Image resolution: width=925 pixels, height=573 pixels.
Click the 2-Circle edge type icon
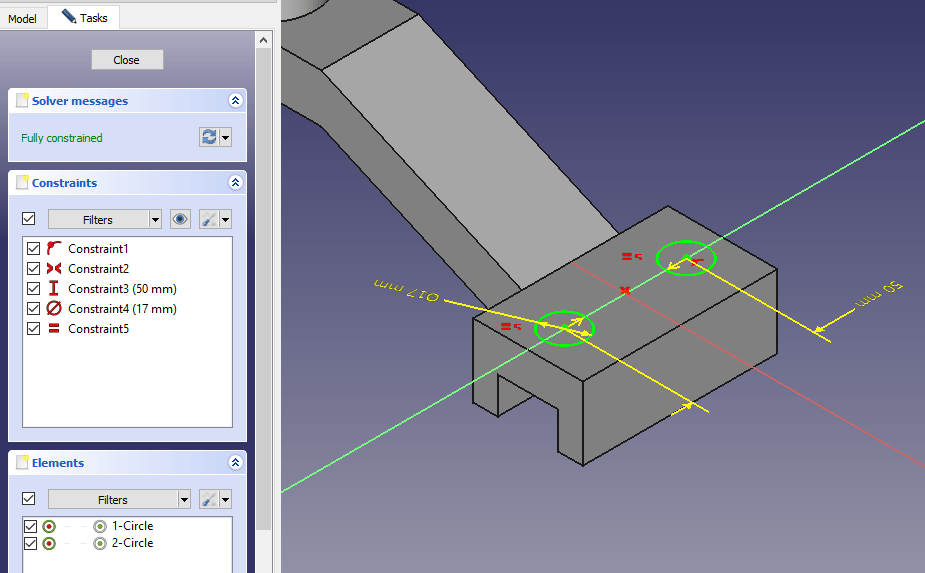coord(49,543)
